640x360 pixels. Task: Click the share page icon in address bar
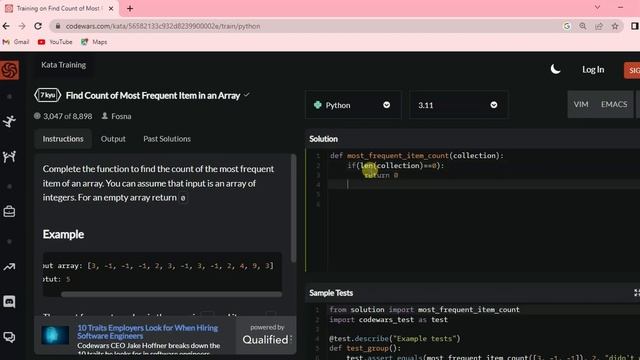tap(599, 26)
